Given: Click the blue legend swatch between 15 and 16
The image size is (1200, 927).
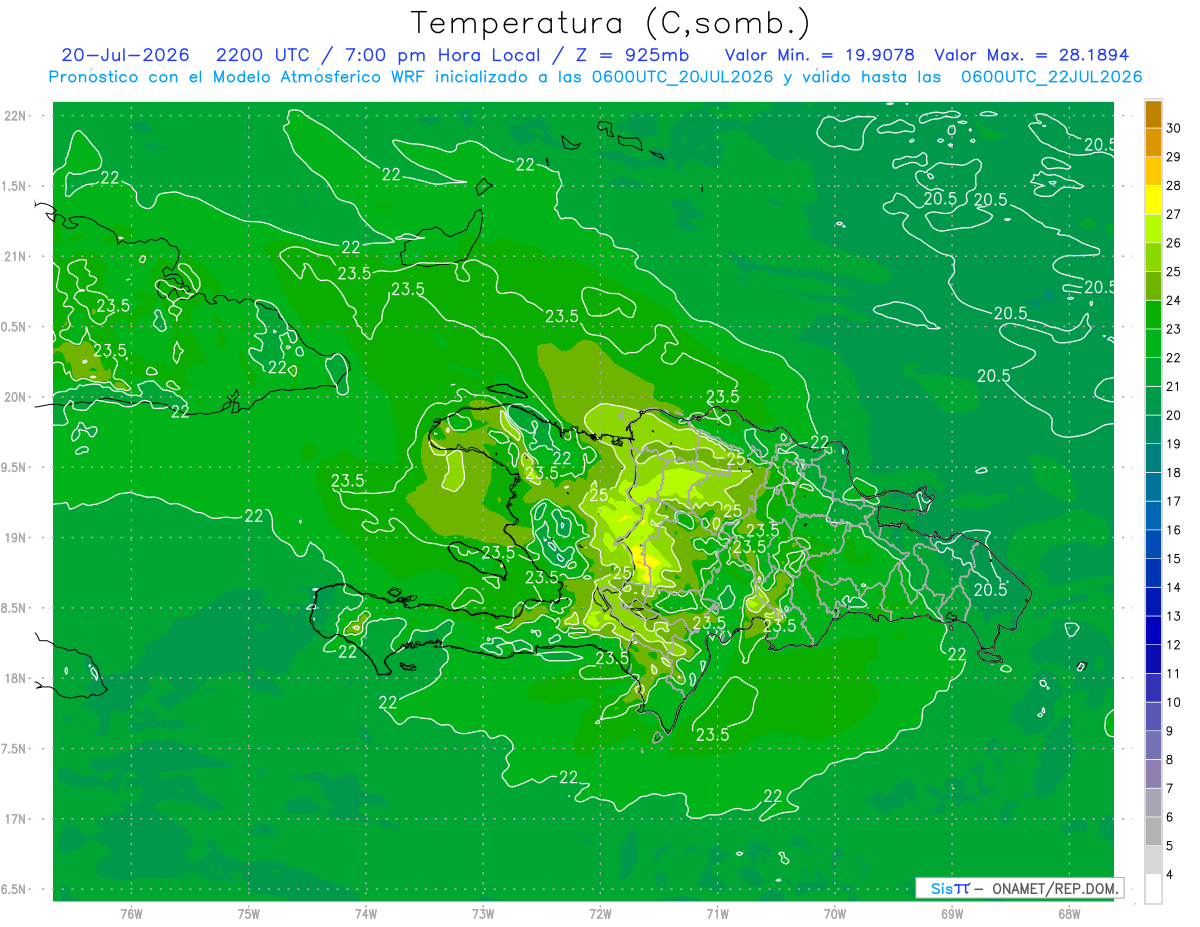Looking at the screenshot, I should 1153,545.
